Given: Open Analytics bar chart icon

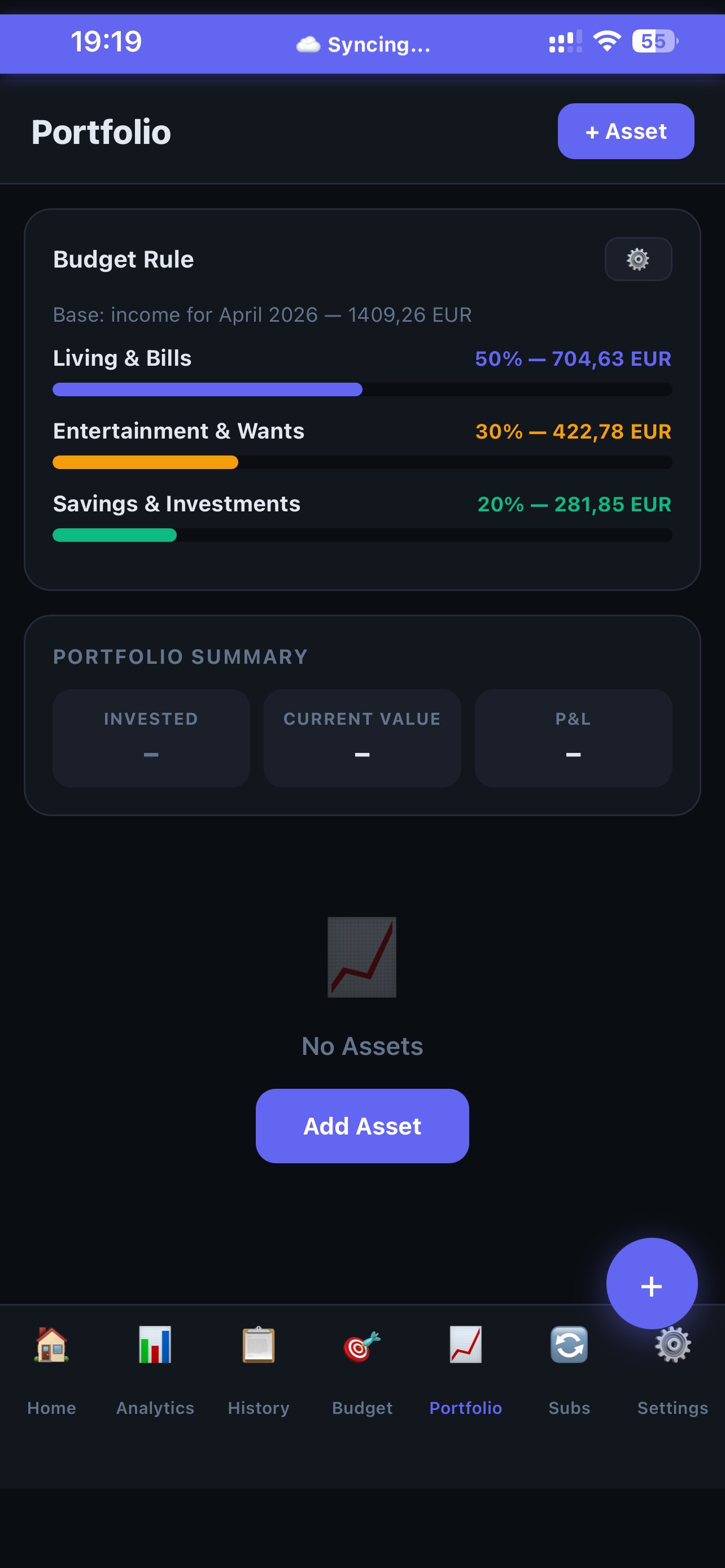Looking at the screenshot, I should click(x=155, y=1344).
